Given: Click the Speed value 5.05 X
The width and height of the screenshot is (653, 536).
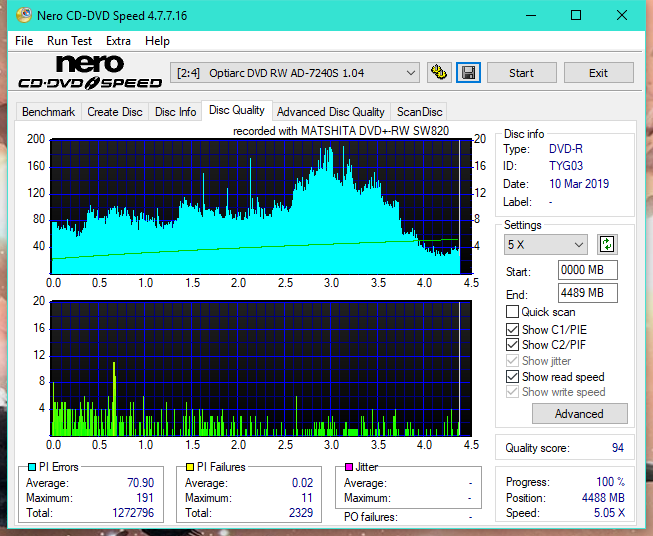Looking at the screenshot, I should (x=609, y=513).
